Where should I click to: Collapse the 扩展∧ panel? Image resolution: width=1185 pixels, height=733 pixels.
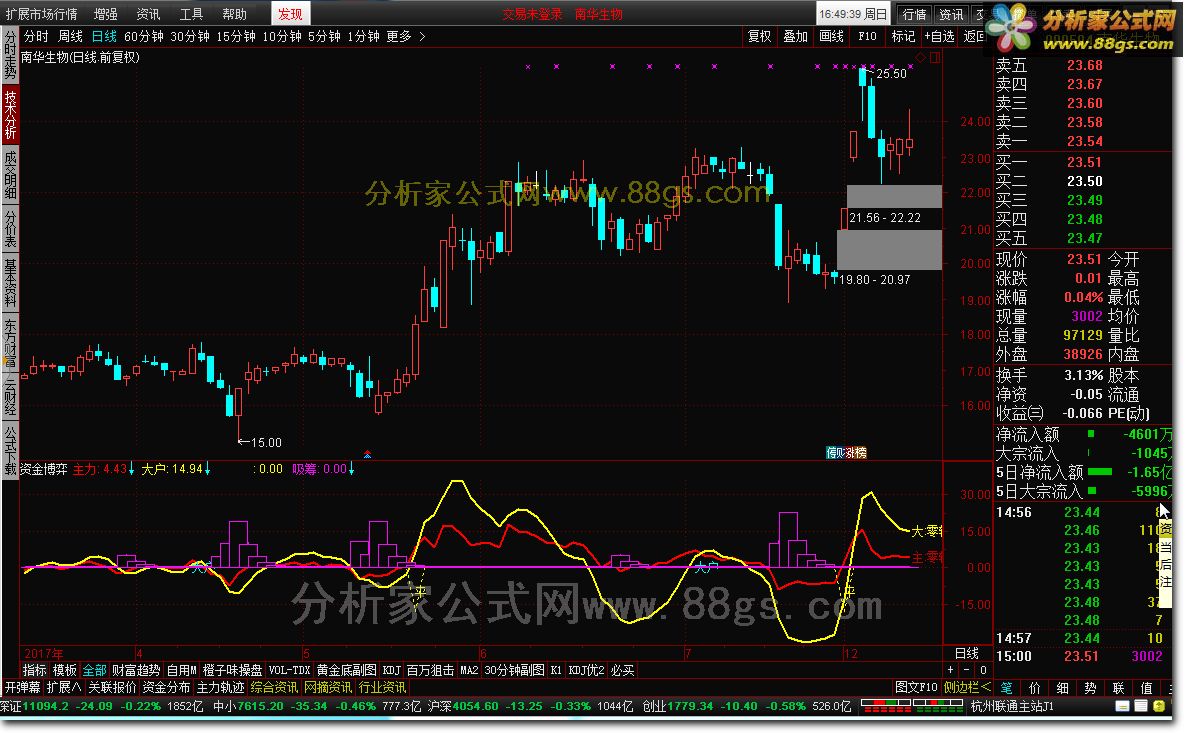[x=64, y=688]
